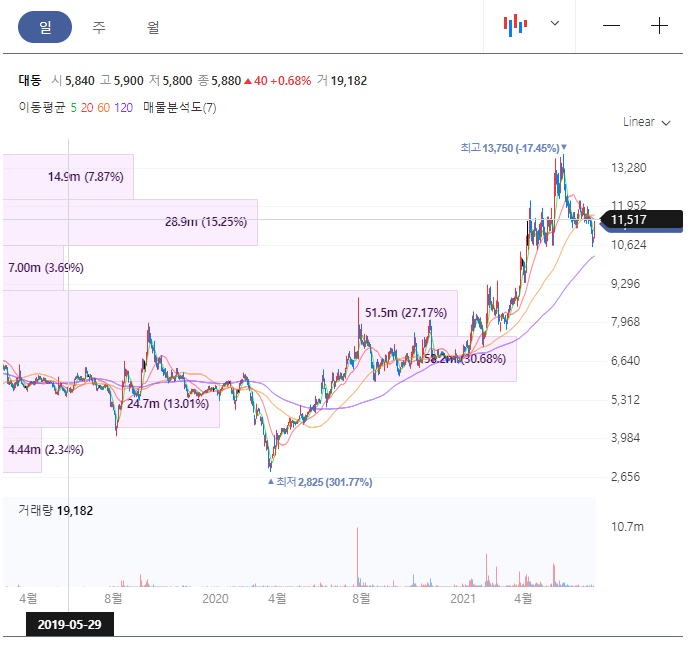This screenshot has height=645, width=700.
Task: Click the 14.9m (7.87%) volume profile label
Action: pos(86,177)
